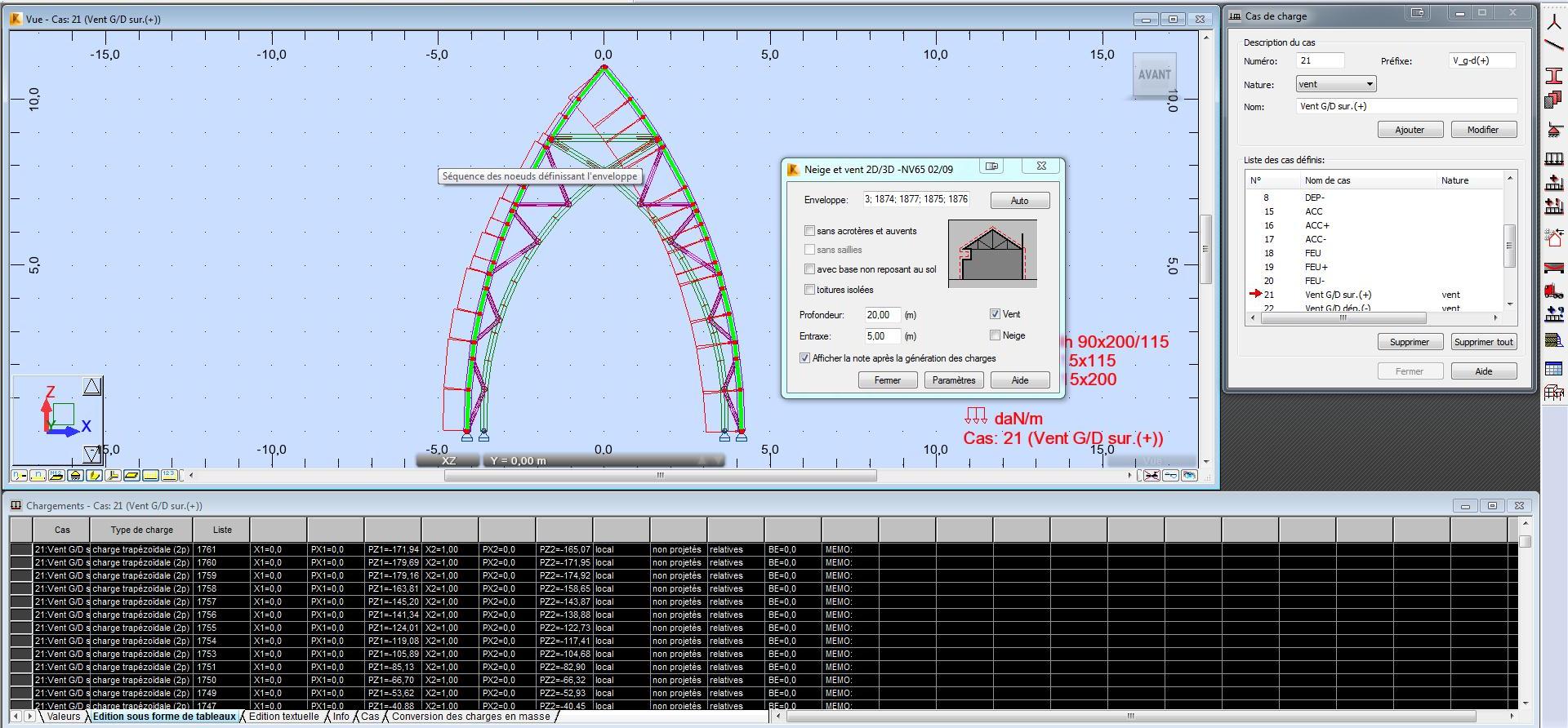
Task: Click the Enveloppe node sequence field
Action: point(916,199)
